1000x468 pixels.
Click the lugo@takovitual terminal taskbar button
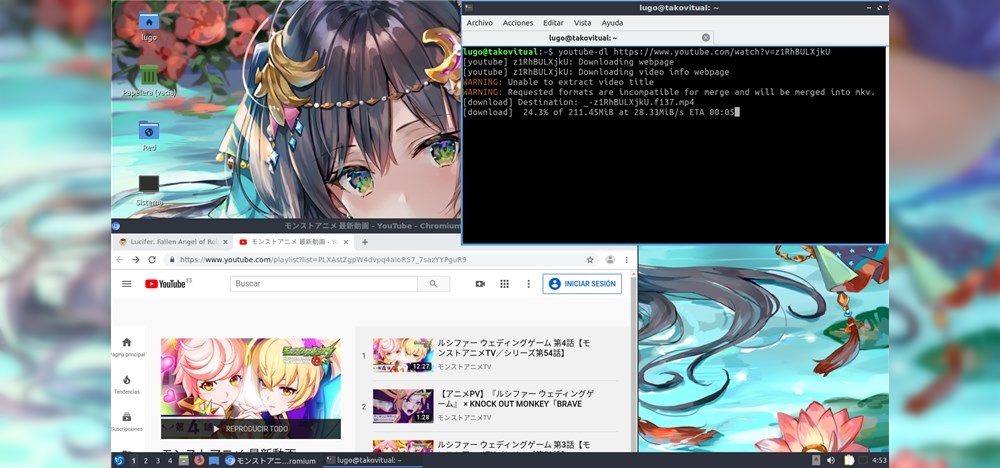pyautogui.click(x=372, y=460)
